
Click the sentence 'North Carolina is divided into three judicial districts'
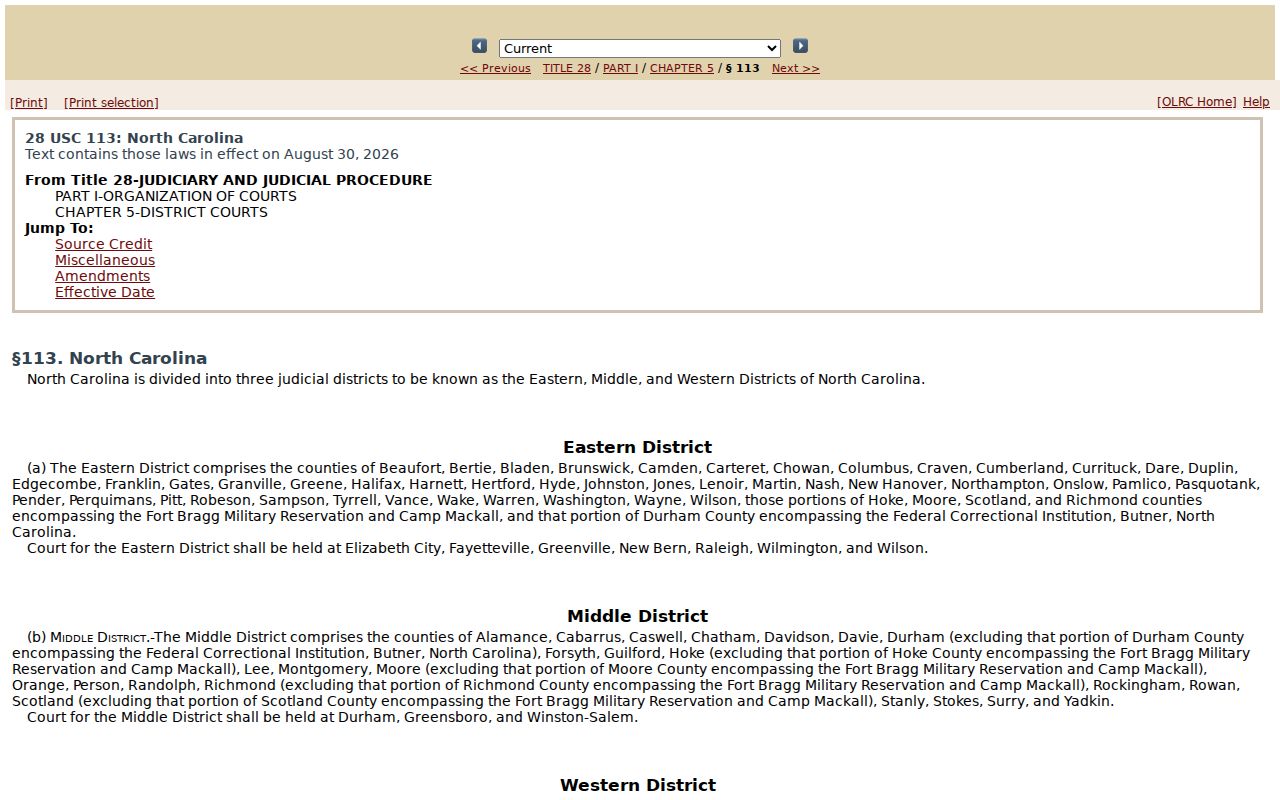476,379
